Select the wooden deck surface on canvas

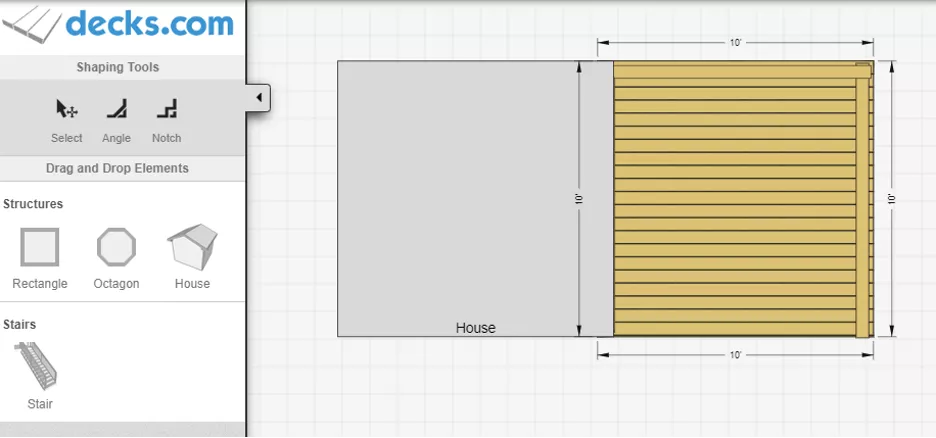(743, 199)
